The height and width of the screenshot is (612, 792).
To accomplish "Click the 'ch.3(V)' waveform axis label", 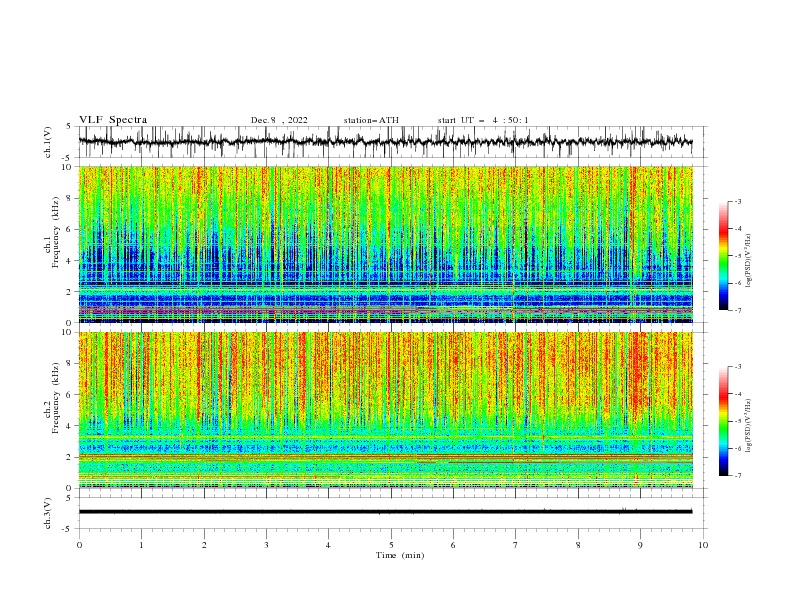I will point(48,513).
